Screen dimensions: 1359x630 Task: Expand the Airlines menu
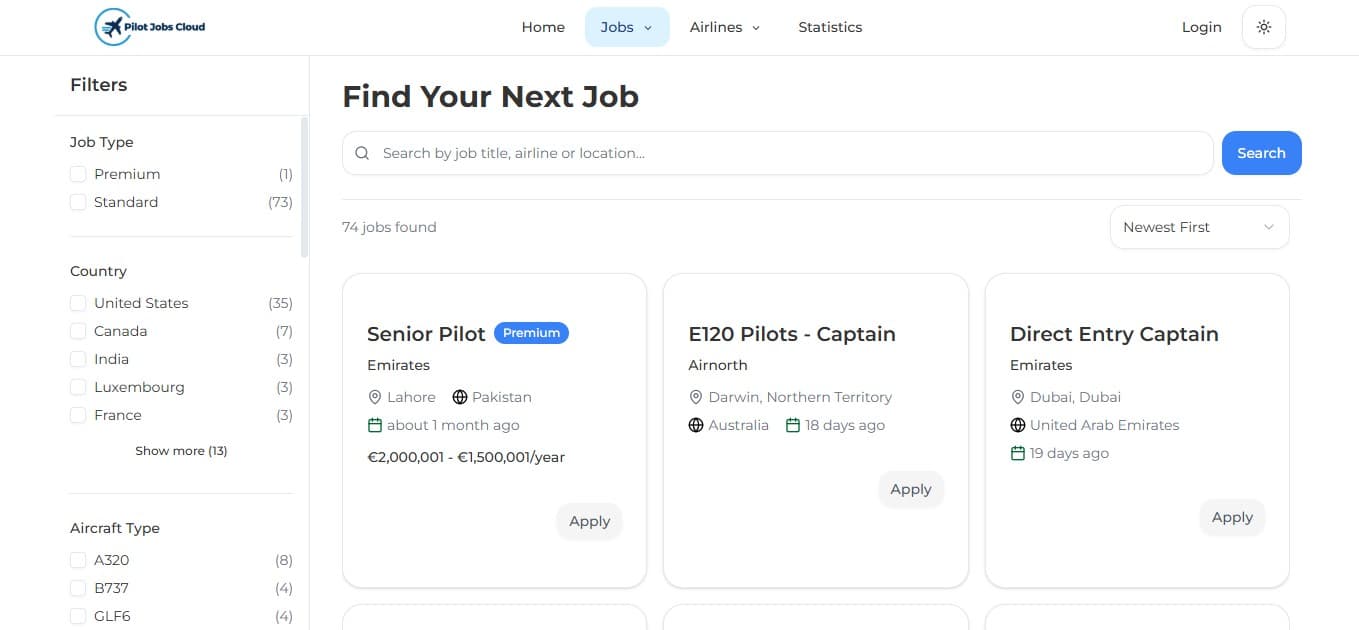tap(724, 27)
